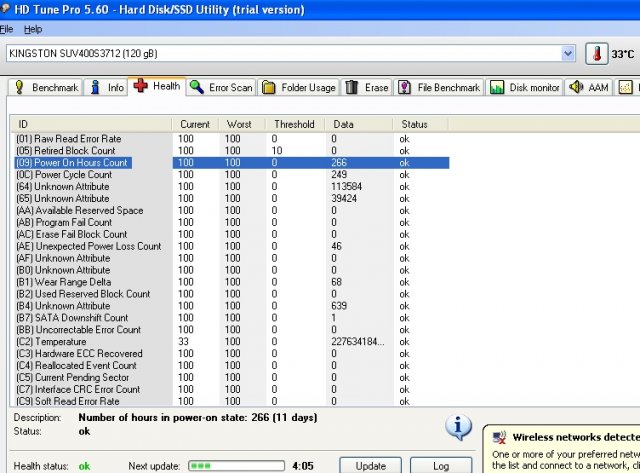Click the Folder Usage folder icon
The image size is (640, 473).
270,88
